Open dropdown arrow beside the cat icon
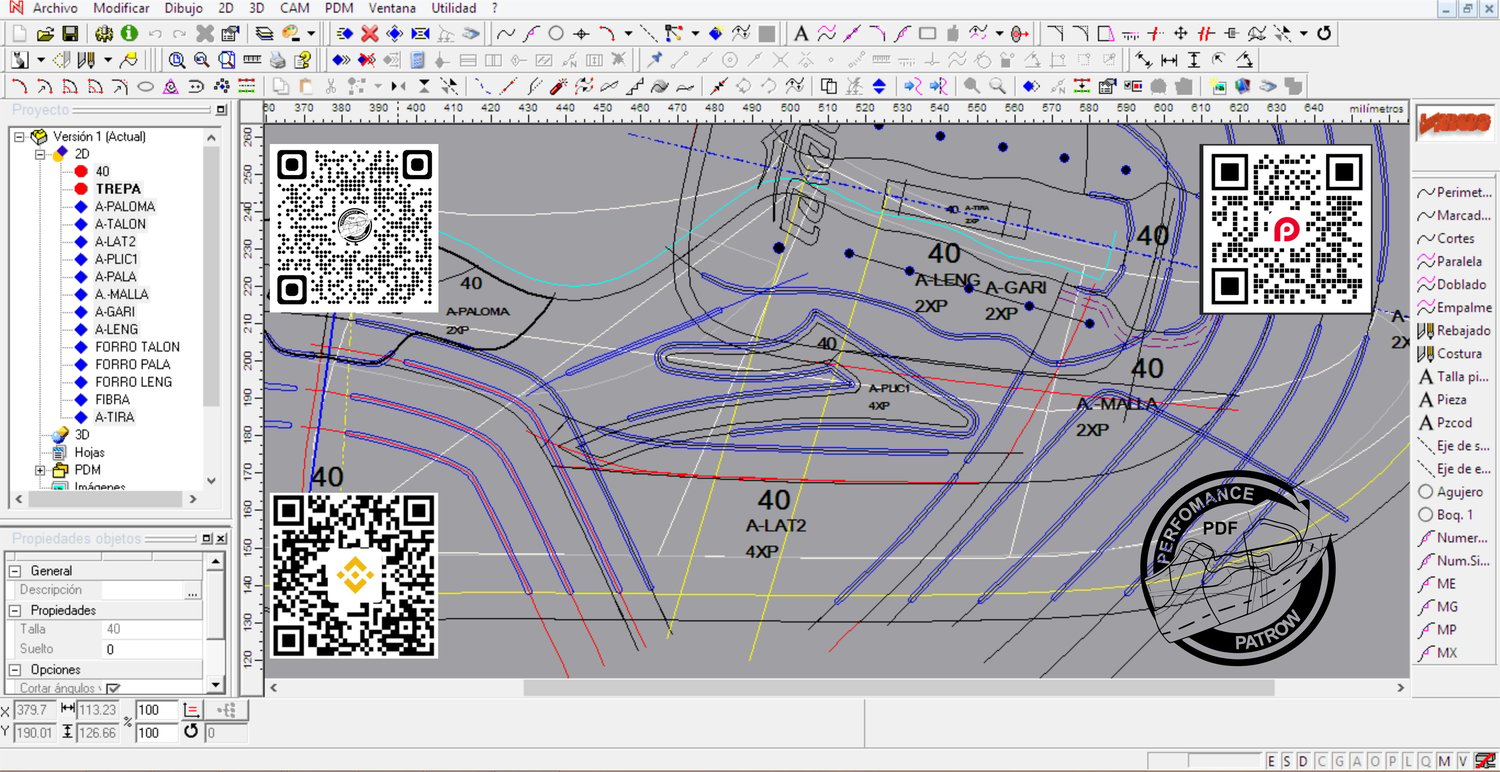 40,59
